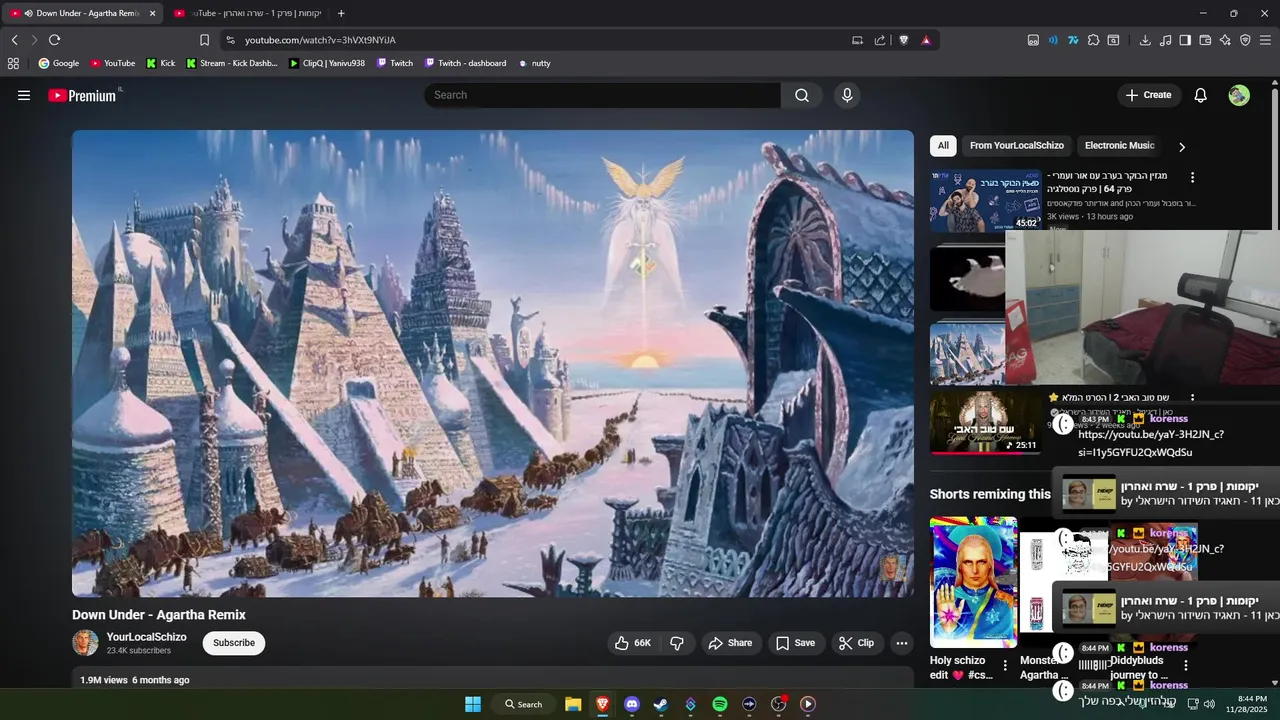Go back with browser back arrow
Screen dimensions: 1280x720
14,40
